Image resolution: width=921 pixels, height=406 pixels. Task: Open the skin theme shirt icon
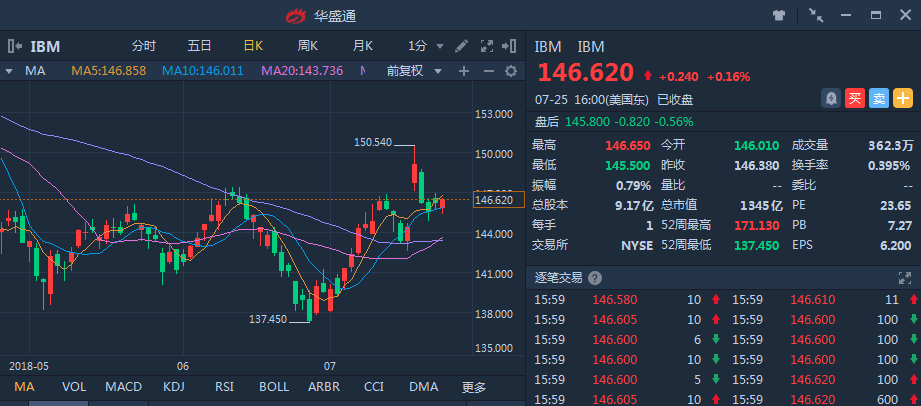[779, 16]
